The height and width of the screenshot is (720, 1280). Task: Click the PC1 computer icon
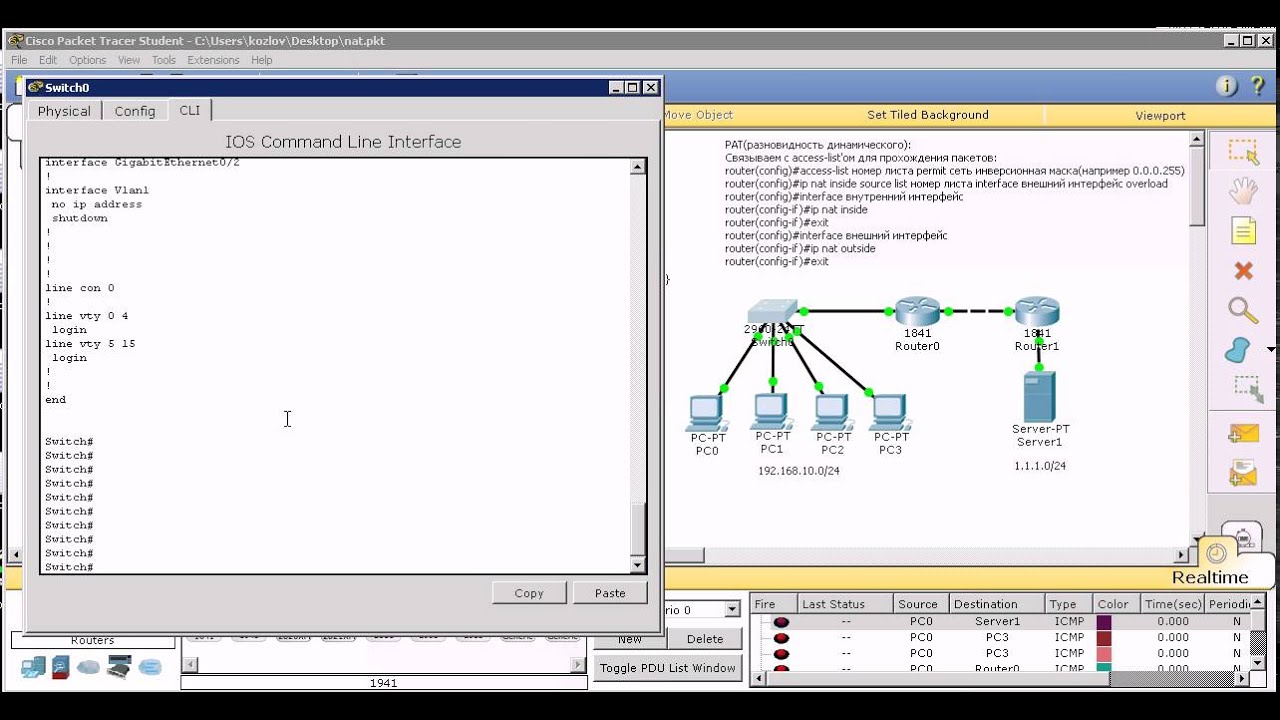770,410
